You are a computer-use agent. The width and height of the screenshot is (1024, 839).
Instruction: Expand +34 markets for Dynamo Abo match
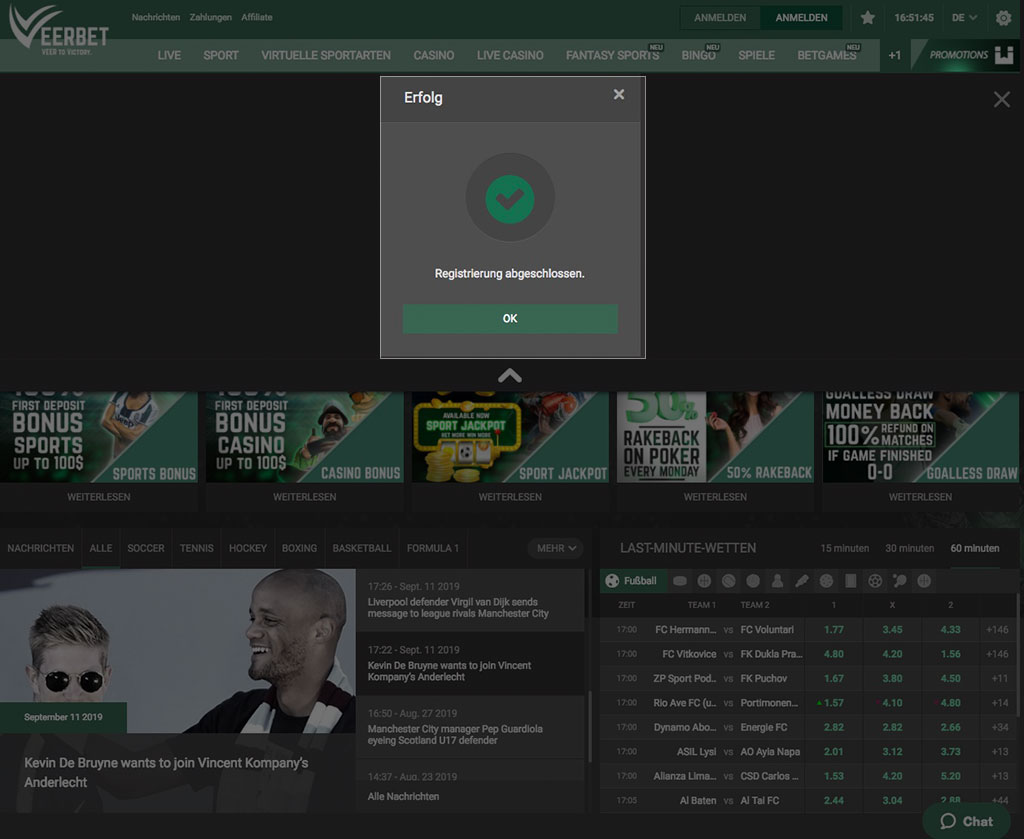pyautogui.click(x=999, y=727)
